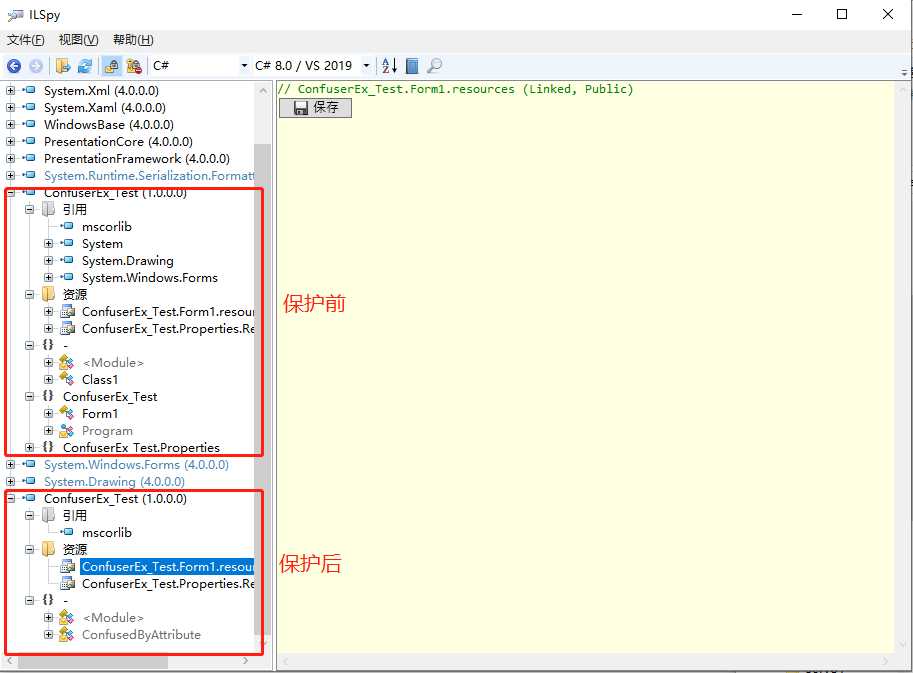Image resolution: width=913 pixels, height=673 pixels.
Task: Expand the PresentationCore (4.0.0.0) node
Action: (x=10, y=141)
